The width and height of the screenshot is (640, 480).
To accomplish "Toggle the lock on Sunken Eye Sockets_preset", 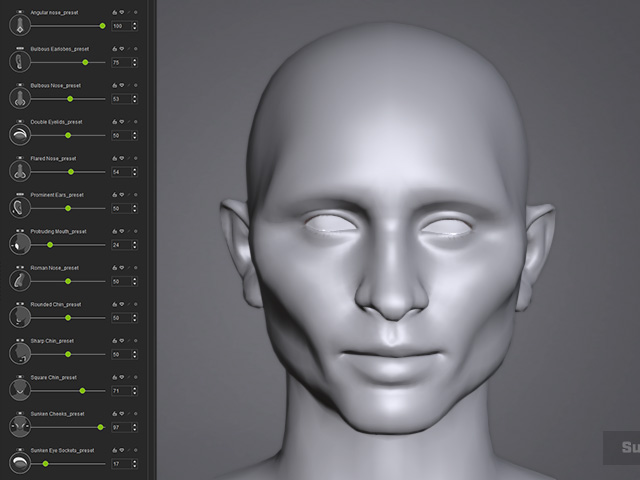I will [x=115, y=450].
